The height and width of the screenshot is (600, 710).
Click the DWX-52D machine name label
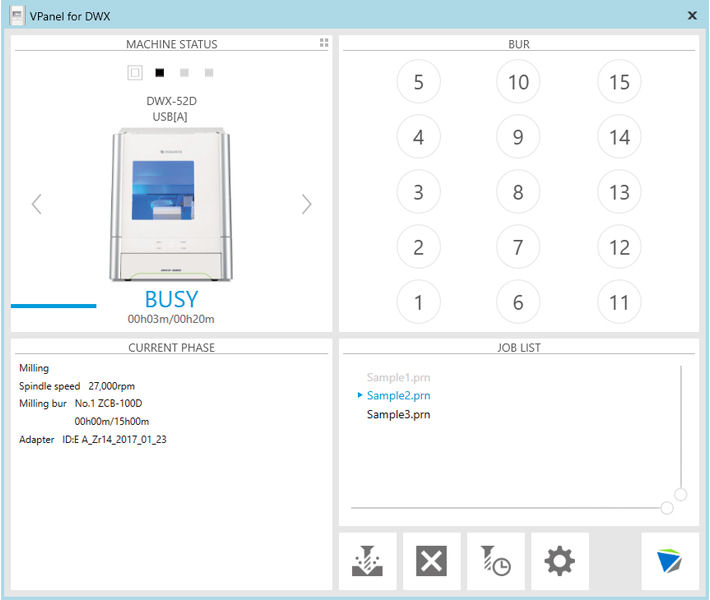171,101
